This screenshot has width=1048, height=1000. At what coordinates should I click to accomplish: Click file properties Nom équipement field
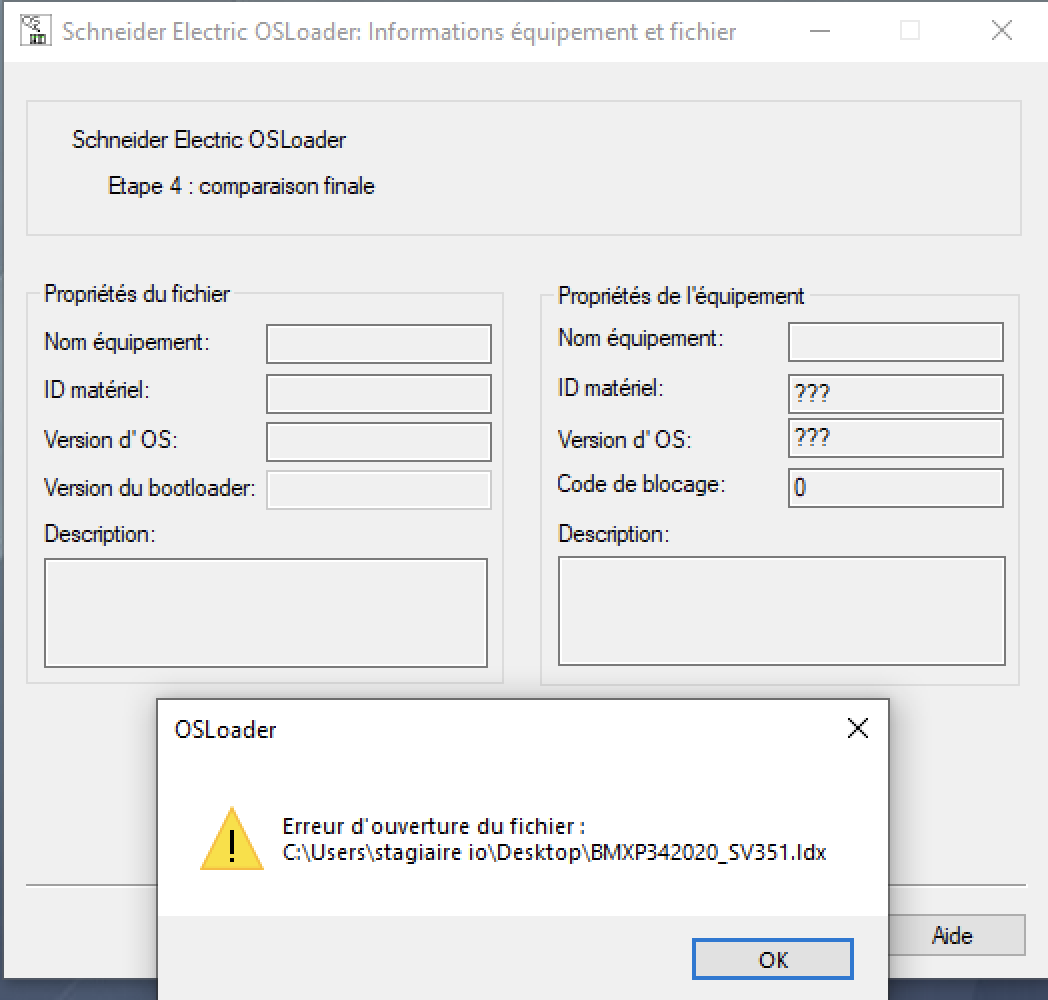pyautogui.click(x=378, y=343)
